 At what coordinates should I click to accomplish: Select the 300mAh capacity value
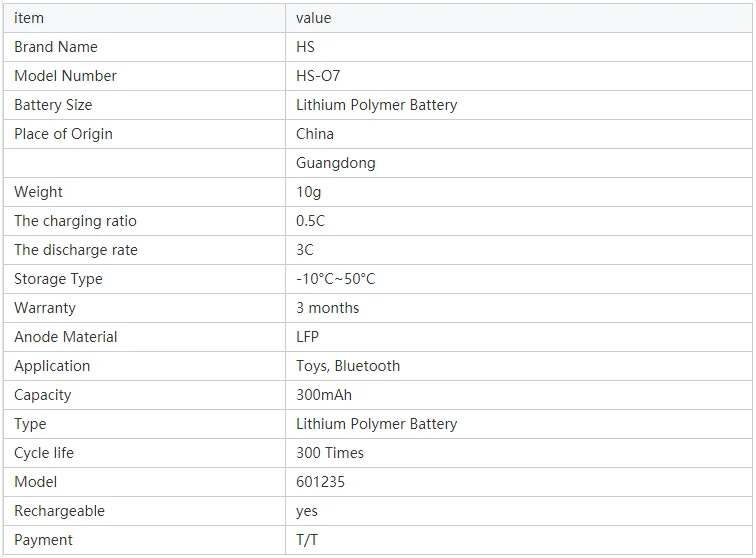pos(324,395)
